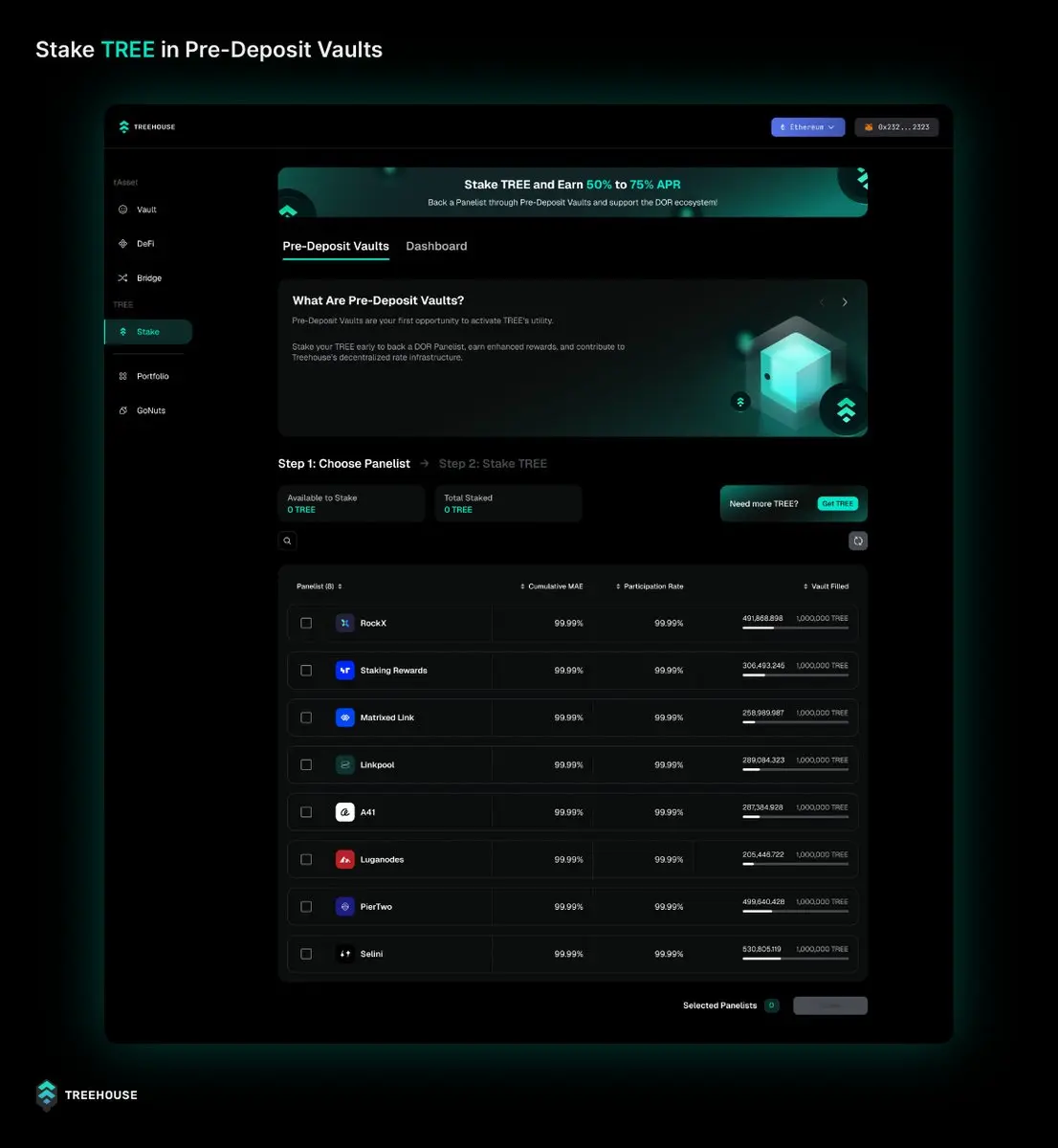
Task: Open the Ethereum network dropdown
Action: click(x=807, y=127)
